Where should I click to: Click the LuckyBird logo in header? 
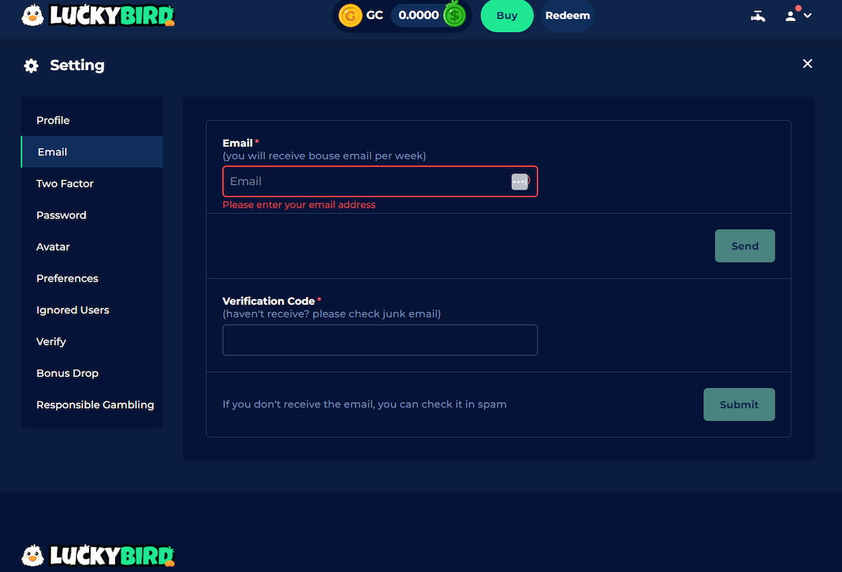pyautogui.click(x=98, y=15)
